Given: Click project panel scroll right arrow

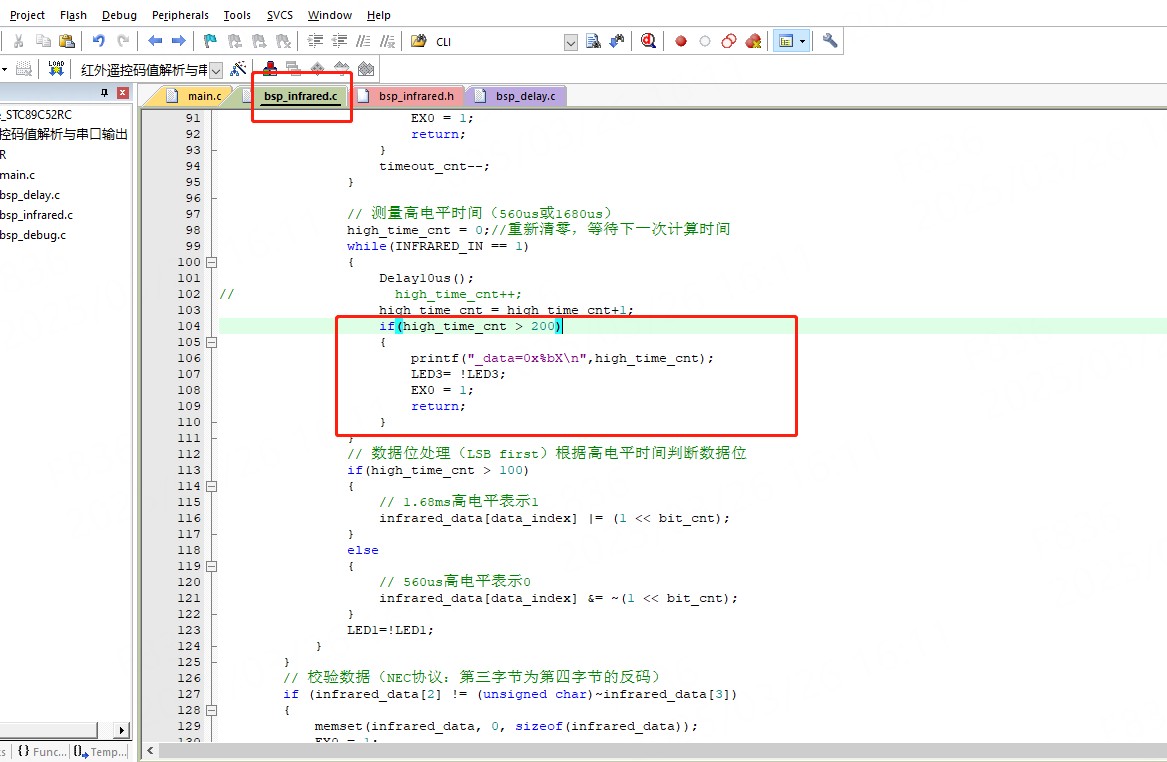Looking at the screenshot, I should 122,730.
